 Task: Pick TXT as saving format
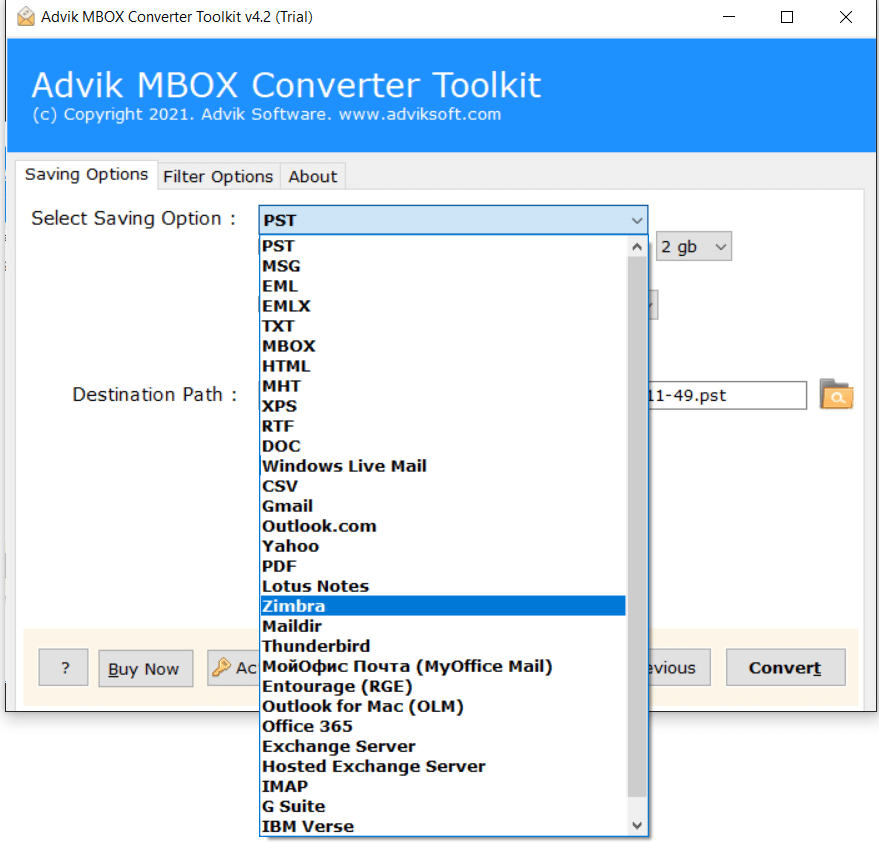click(443, 326)
